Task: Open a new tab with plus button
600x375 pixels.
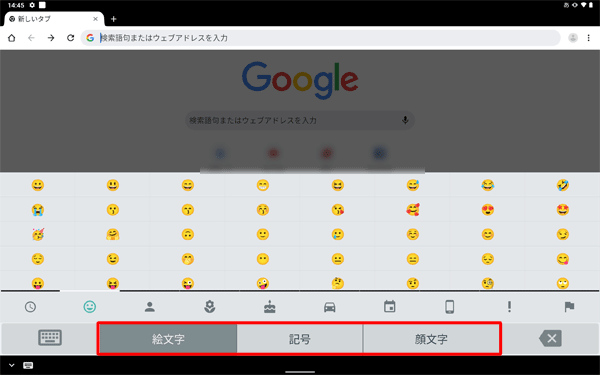Action: click(113, 19)
